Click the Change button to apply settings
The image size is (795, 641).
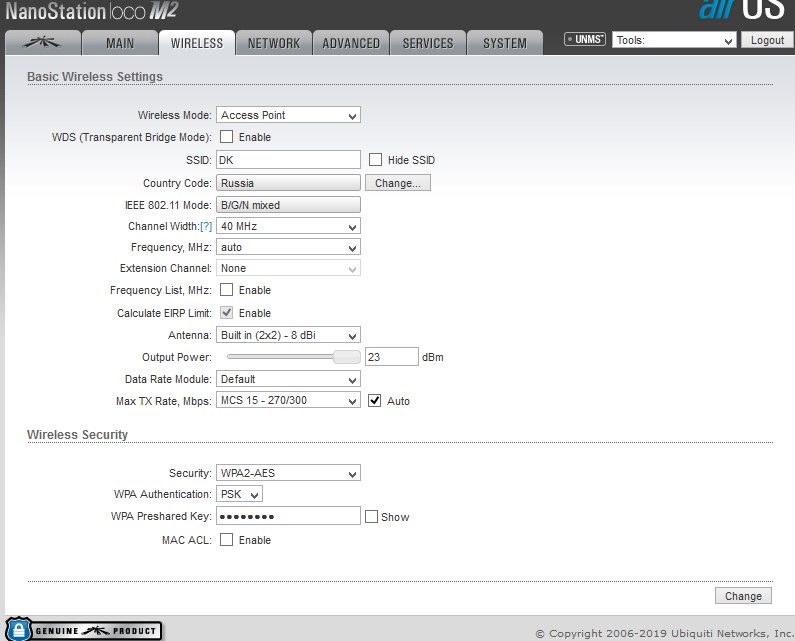click(x=743, y=596)
